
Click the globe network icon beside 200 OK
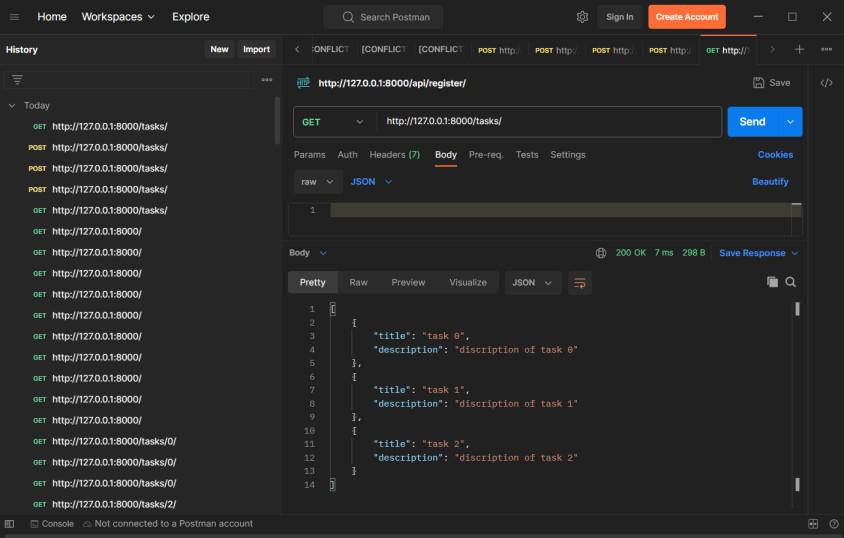601,253
